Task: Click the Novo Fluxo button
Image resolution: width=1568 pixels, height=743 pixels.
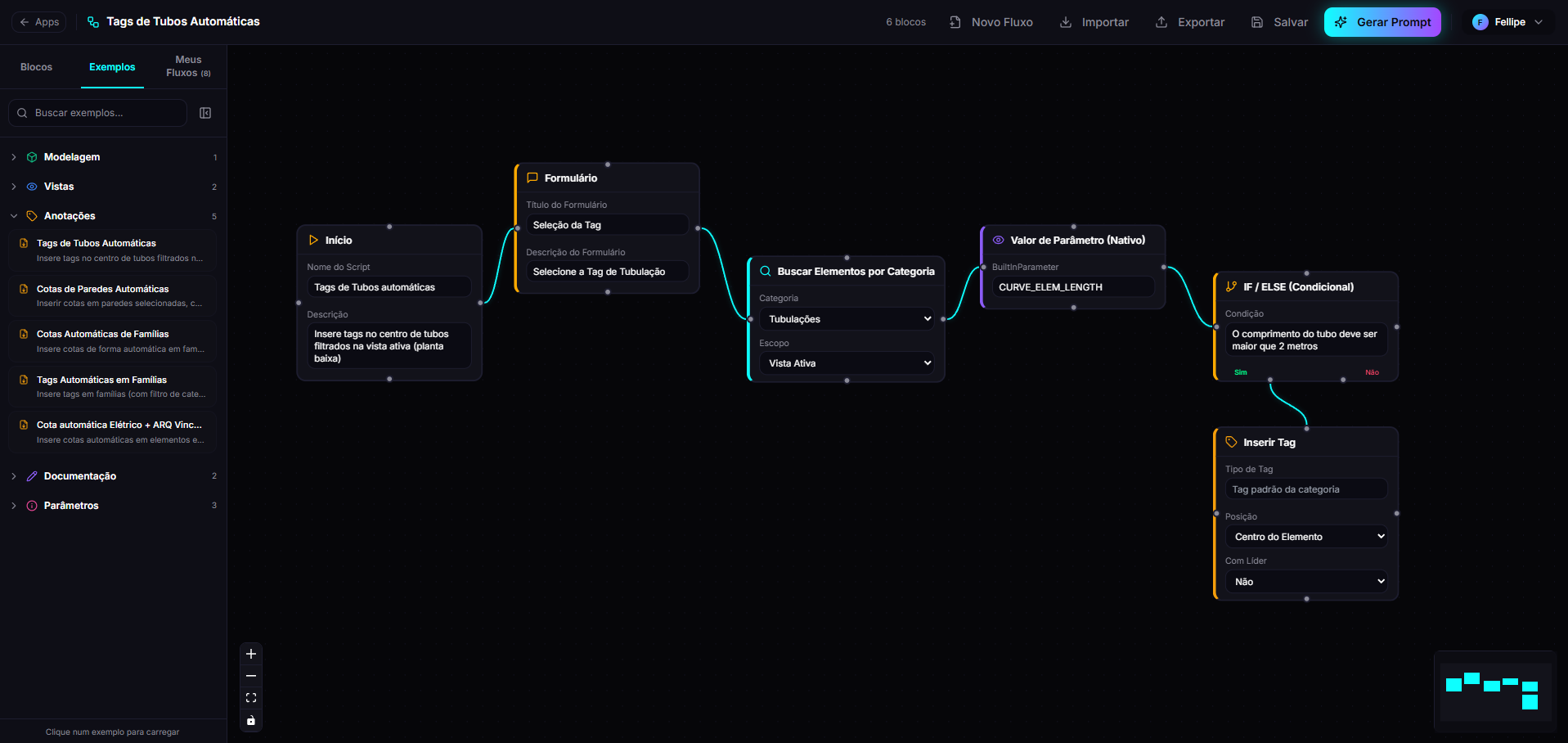Action: pyautogui.click(x=991, y=22)
